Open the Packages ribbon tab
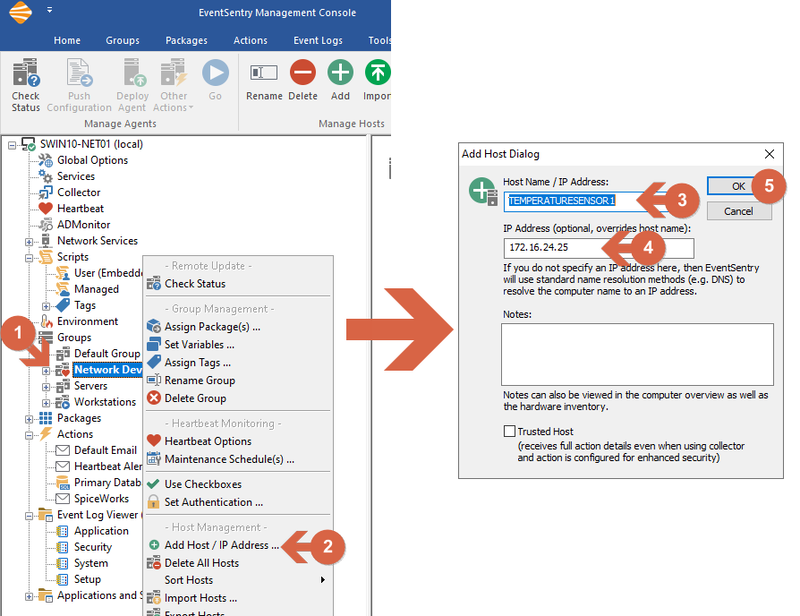 (186, 40)
